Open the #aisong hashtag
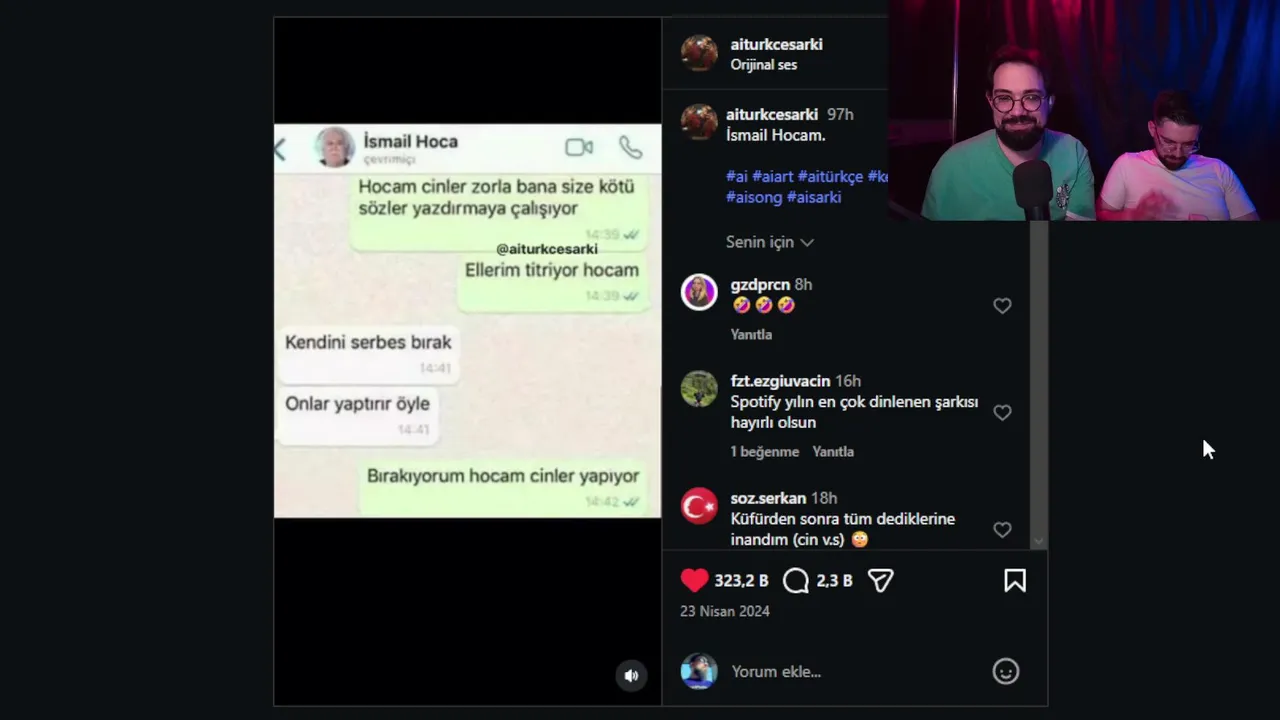 click(x=754, y=197)
